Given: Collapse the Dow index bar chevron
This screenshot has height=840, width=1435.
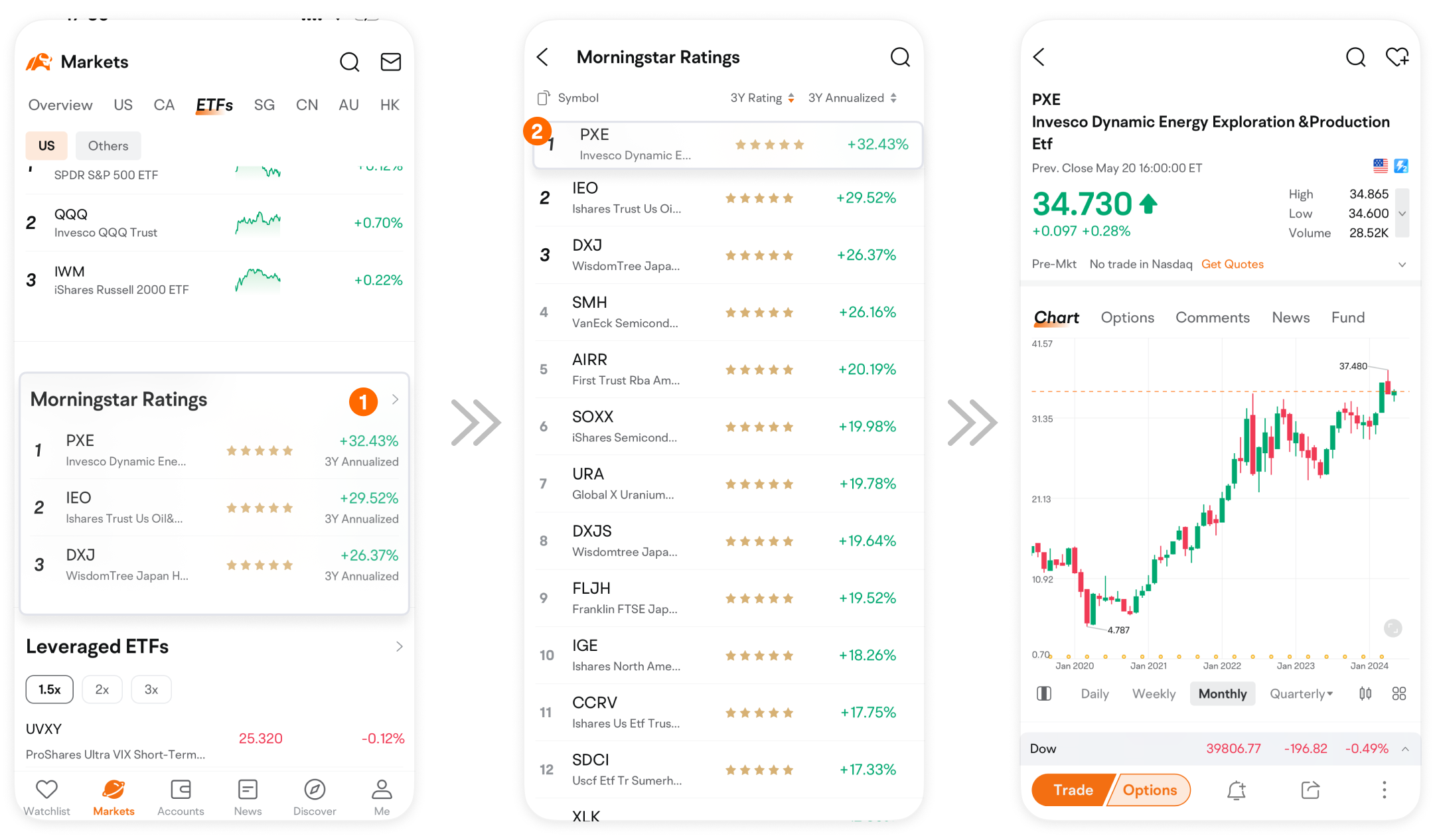Looking at the screenshot, I should click(1405, 749).
